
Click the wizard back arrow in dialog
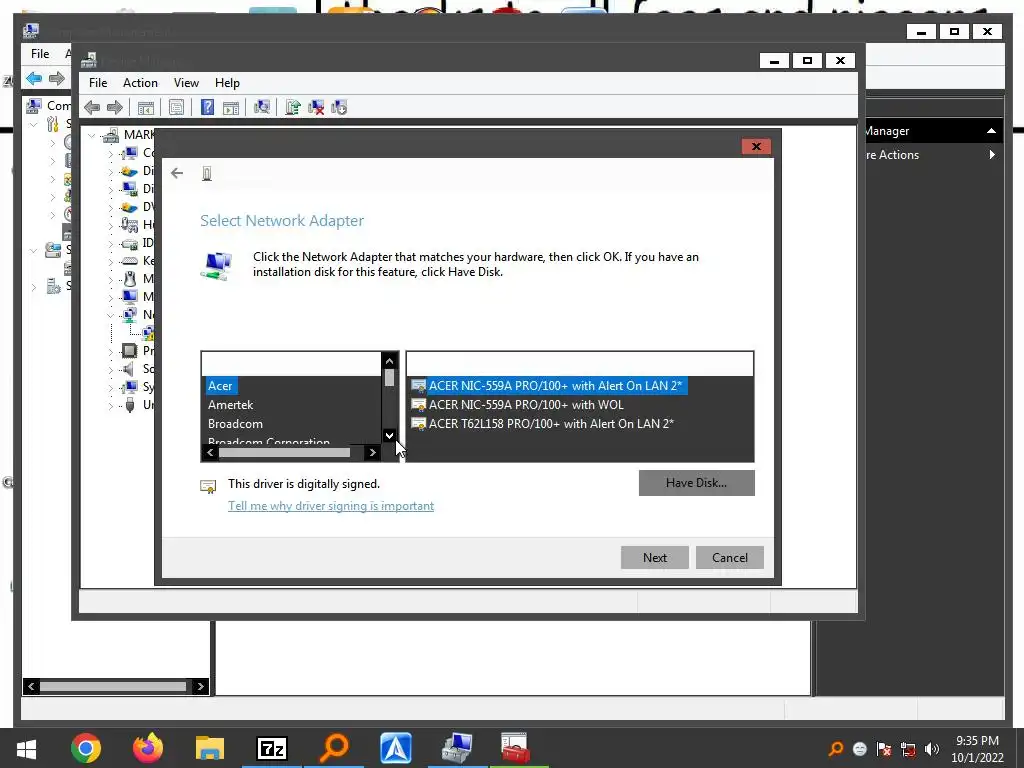point(177,173)
